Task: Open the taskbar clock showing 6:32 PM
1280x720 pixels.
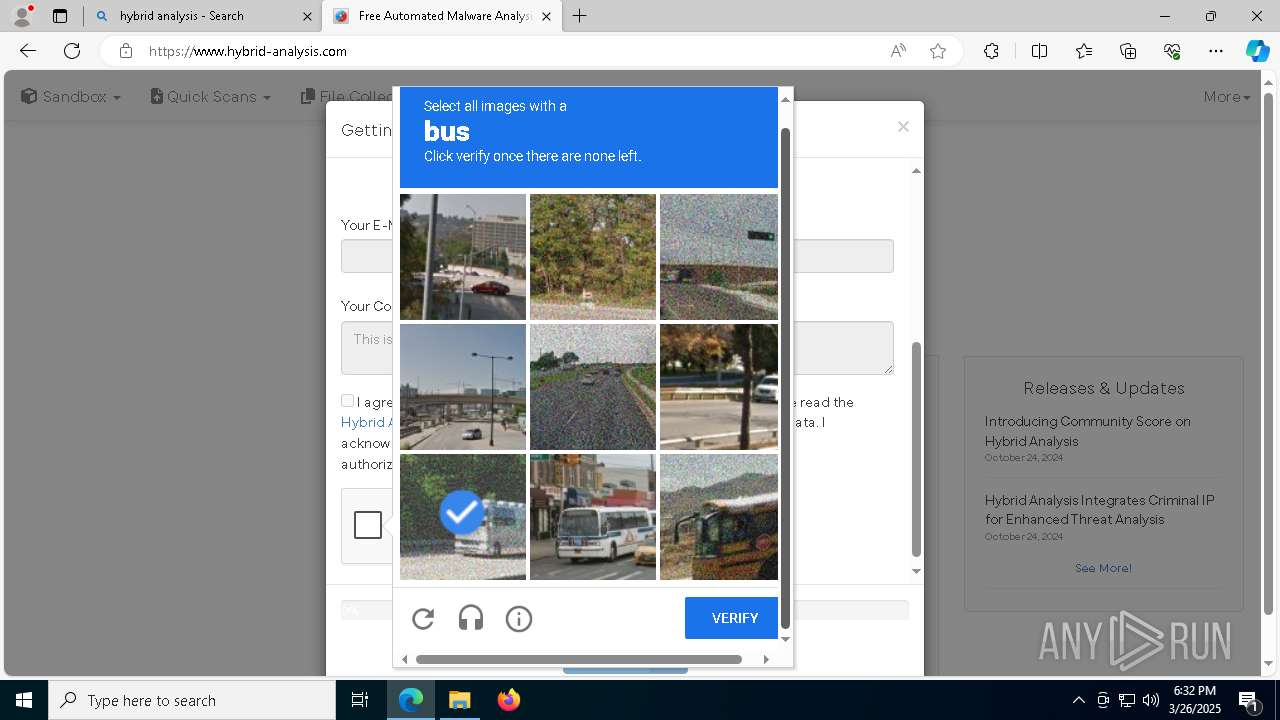Action: [1195, 700]
